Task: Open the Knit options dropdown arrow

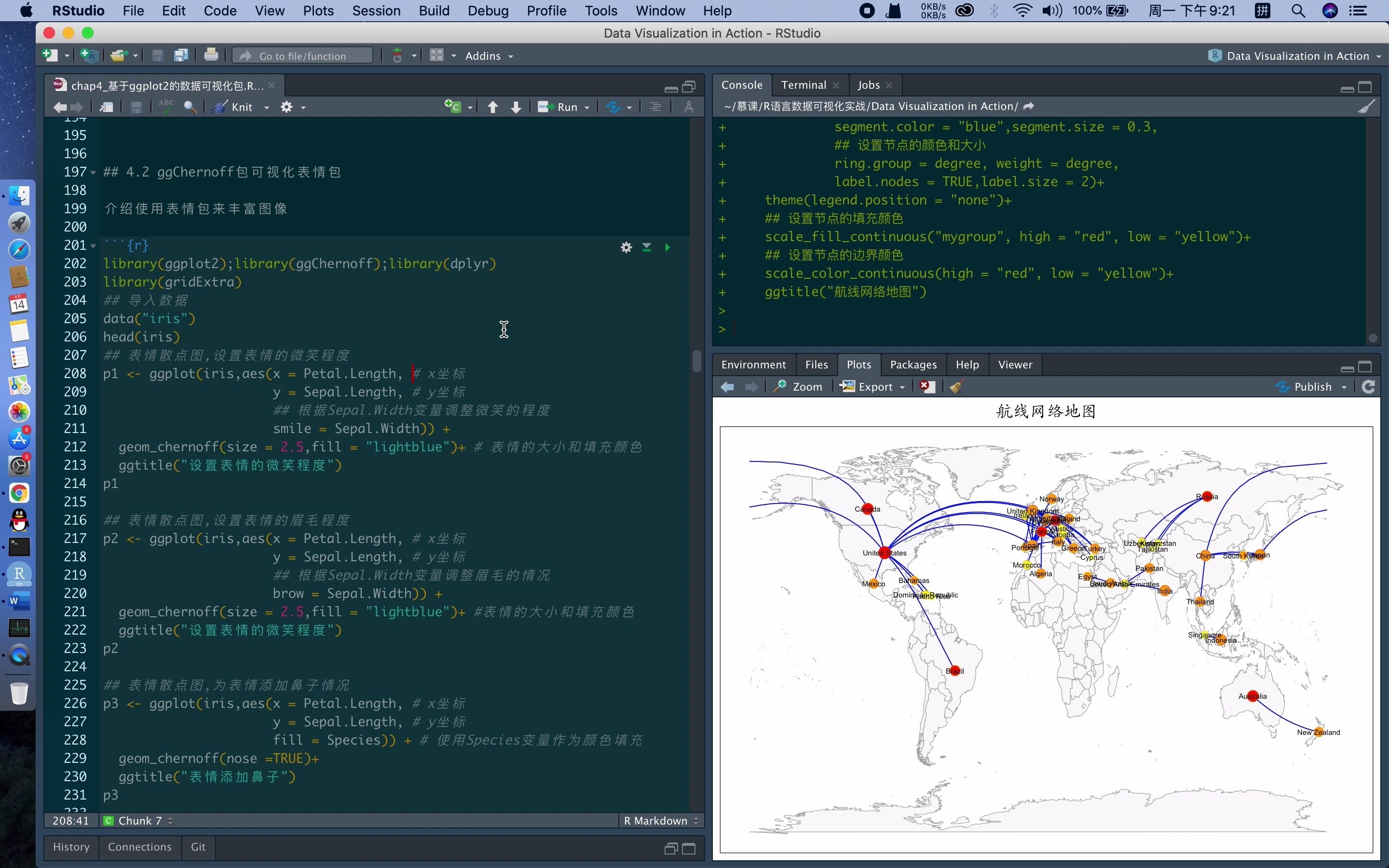Action: (266, 108)
